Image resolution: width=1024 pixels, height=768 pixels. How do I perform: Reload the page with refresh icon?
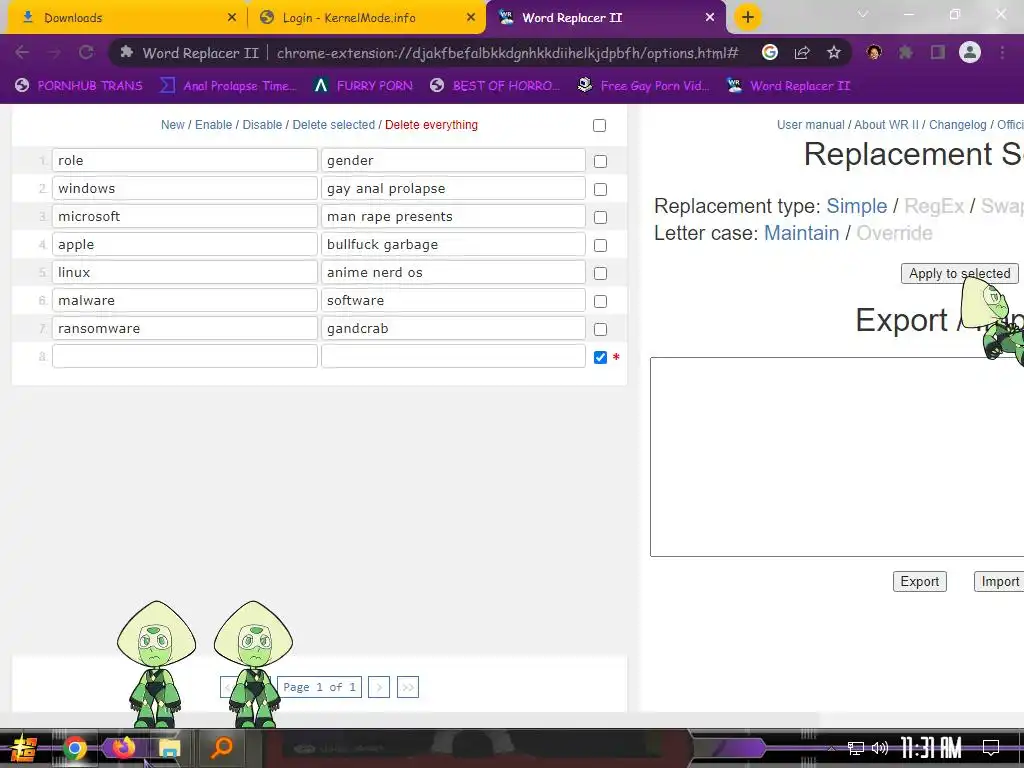[86, 52]
